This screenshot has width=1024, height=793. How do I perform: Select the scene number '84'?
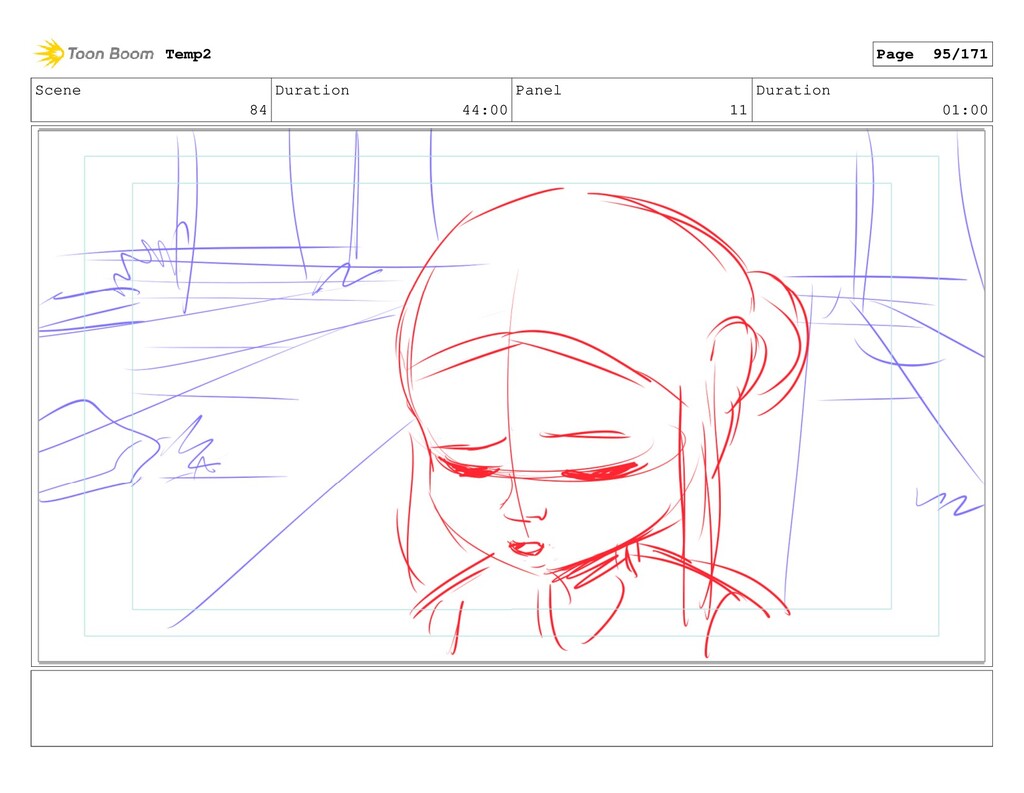[258, 110]
